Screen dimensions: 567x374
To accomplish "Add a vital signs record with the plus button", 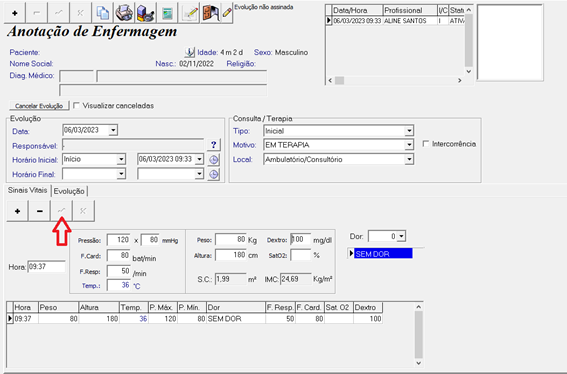I will click(x=17, y=211).
